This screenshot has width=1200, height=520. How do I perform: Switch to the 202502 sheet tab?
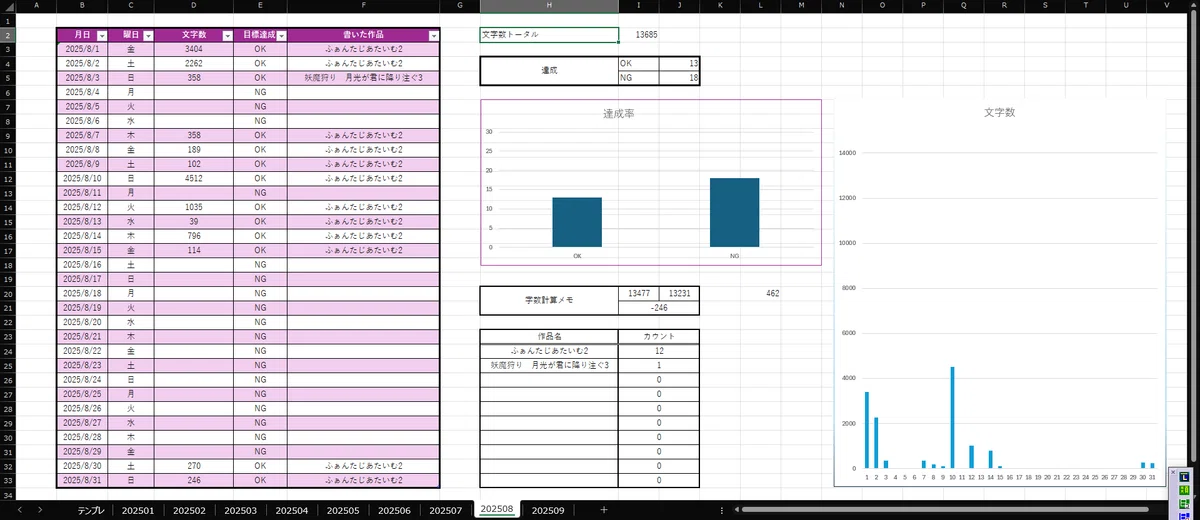[x=189, y=510]
